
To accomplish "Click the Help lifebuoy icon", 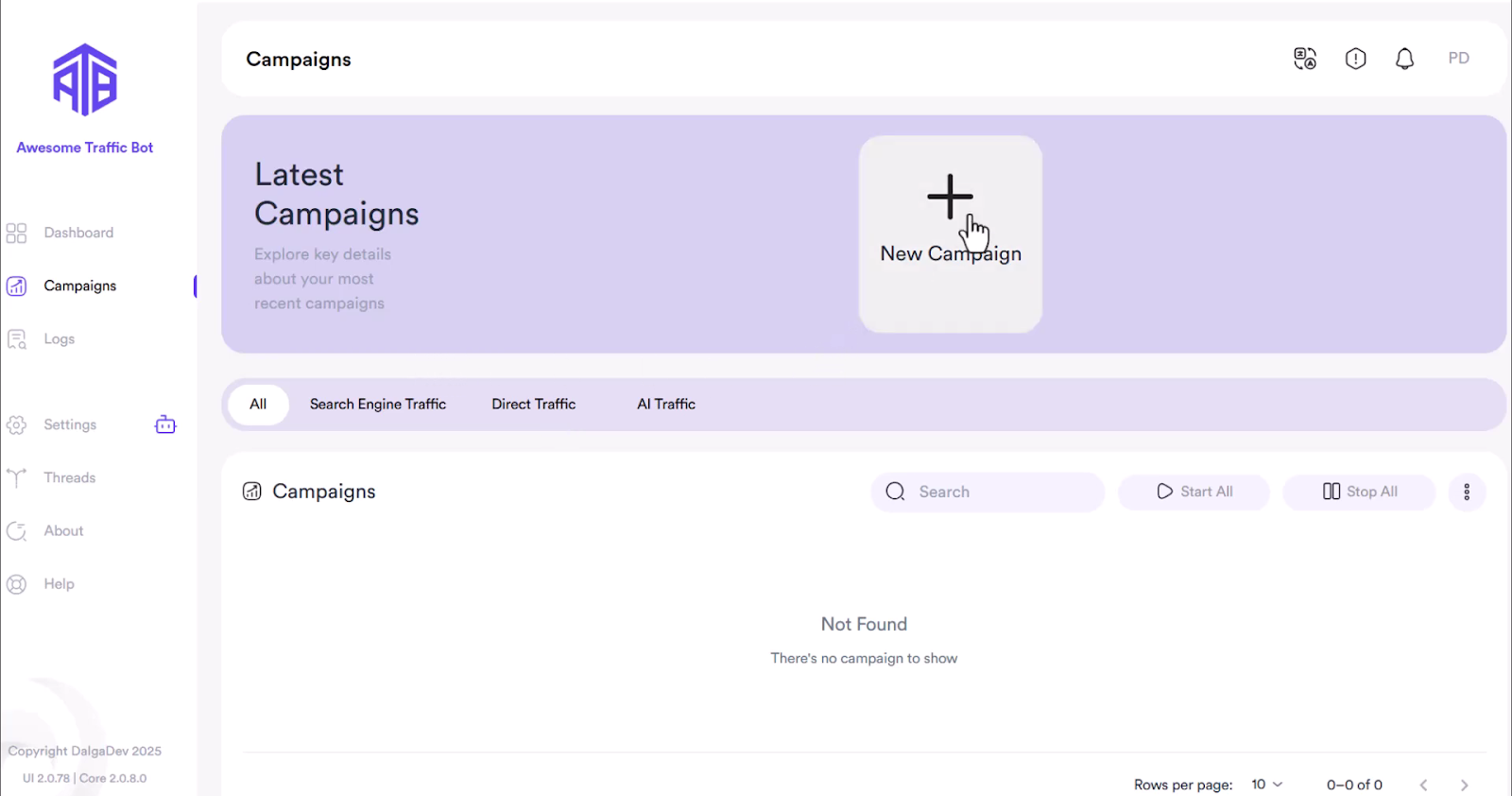I will [x=16, y=584].
